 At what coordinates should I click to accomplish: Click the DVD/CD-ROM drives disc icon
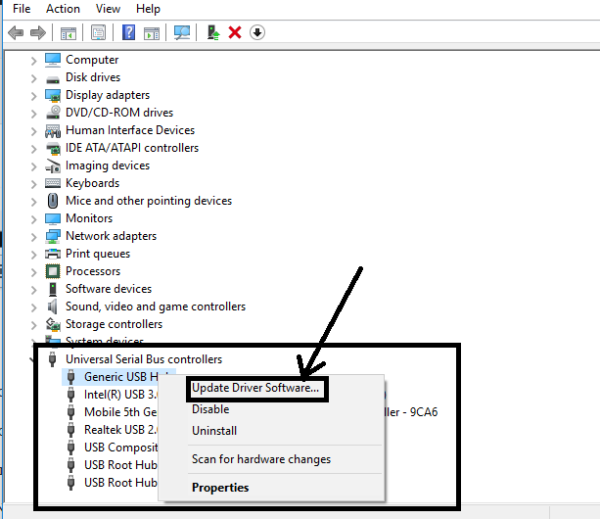(53, 113)
